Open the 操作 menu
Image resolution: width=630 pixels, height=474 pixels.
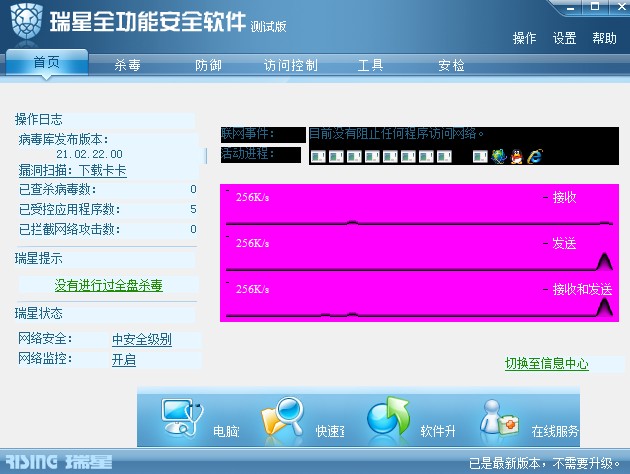pos(524,38)
